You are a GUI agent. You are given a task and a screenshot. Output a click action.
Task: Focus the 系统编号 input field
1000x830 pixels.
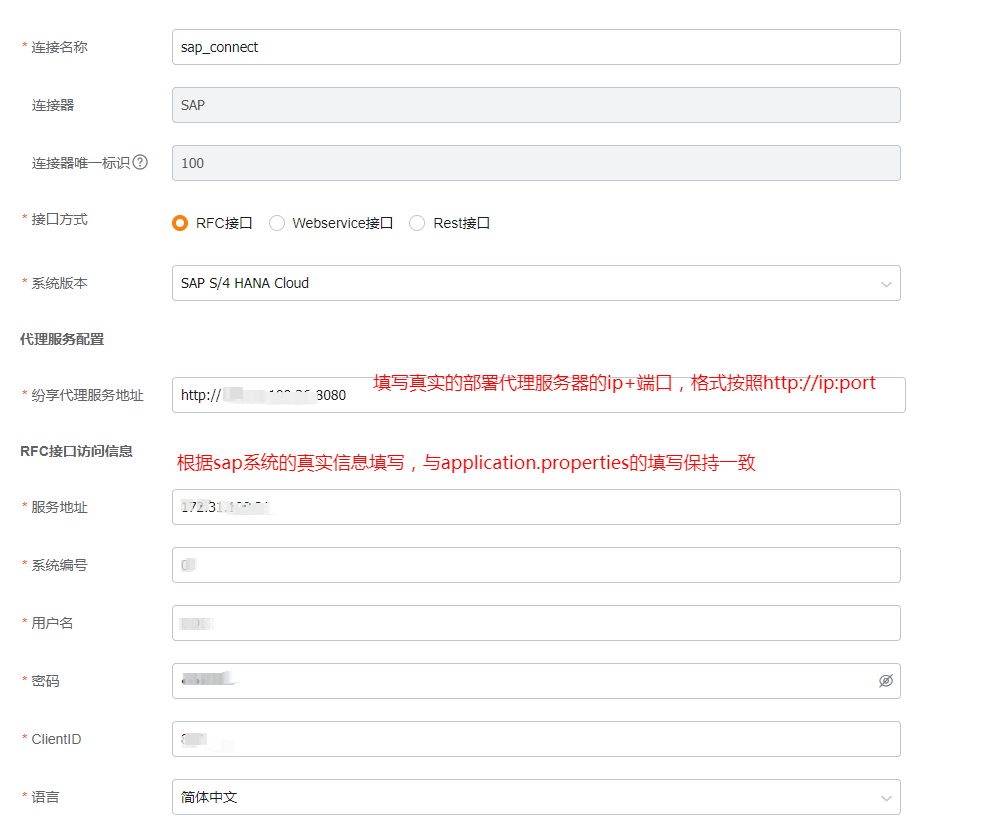click(x=536, y=565)
